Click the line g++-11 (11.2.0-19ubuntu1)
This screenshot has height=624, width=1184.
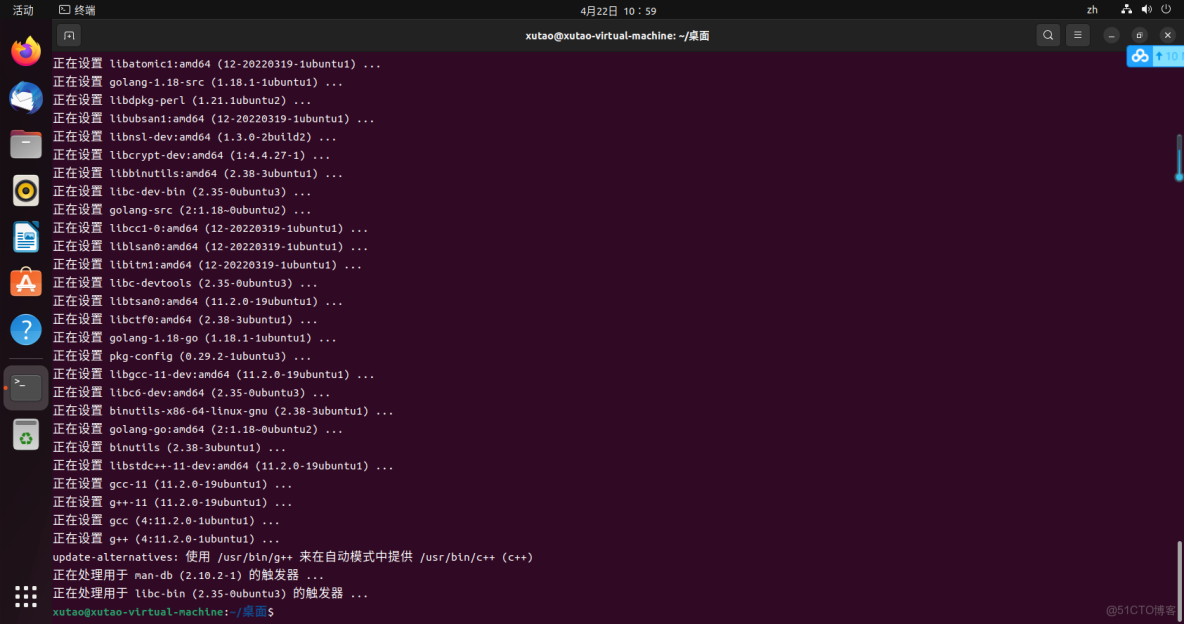[173, 502]
